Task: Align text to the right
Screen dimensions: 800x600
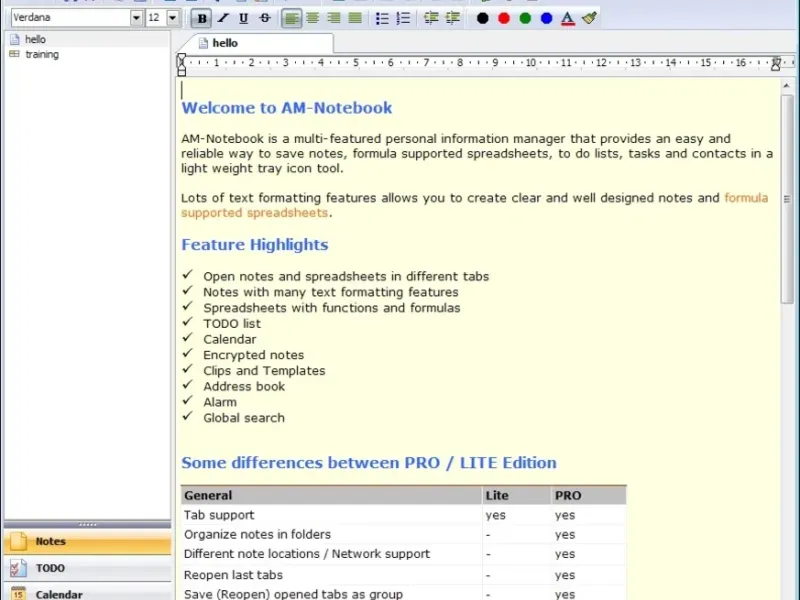Action: (x=334, y=18)
